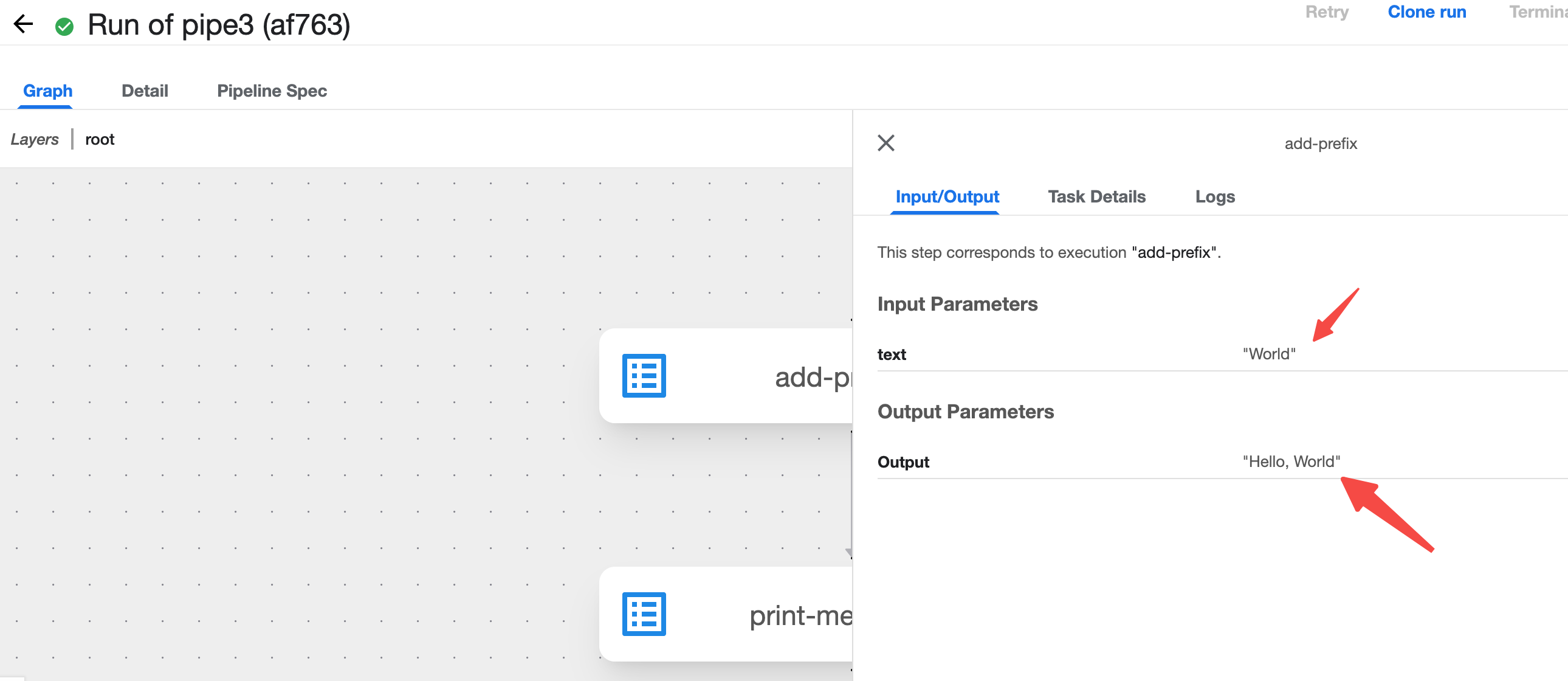Screen dimensions: 1568x681
Task: Switch to the Graph tab
Action: click(x=47, y=91)
